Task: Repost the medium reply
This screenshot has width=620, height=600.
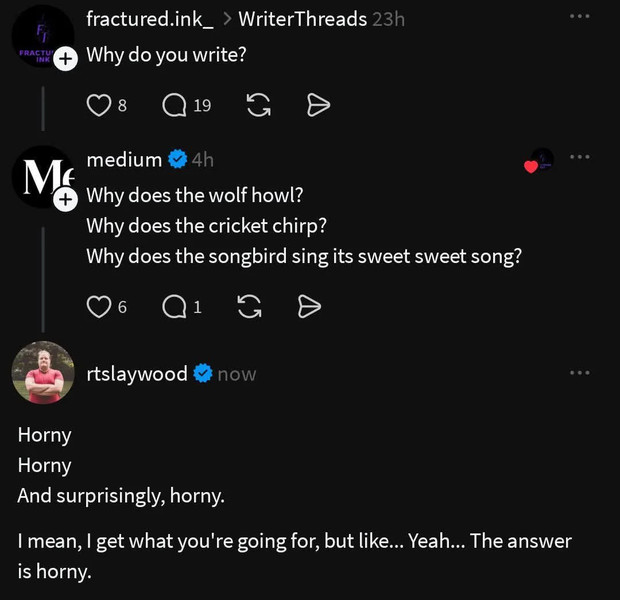Action: point(250,307)
